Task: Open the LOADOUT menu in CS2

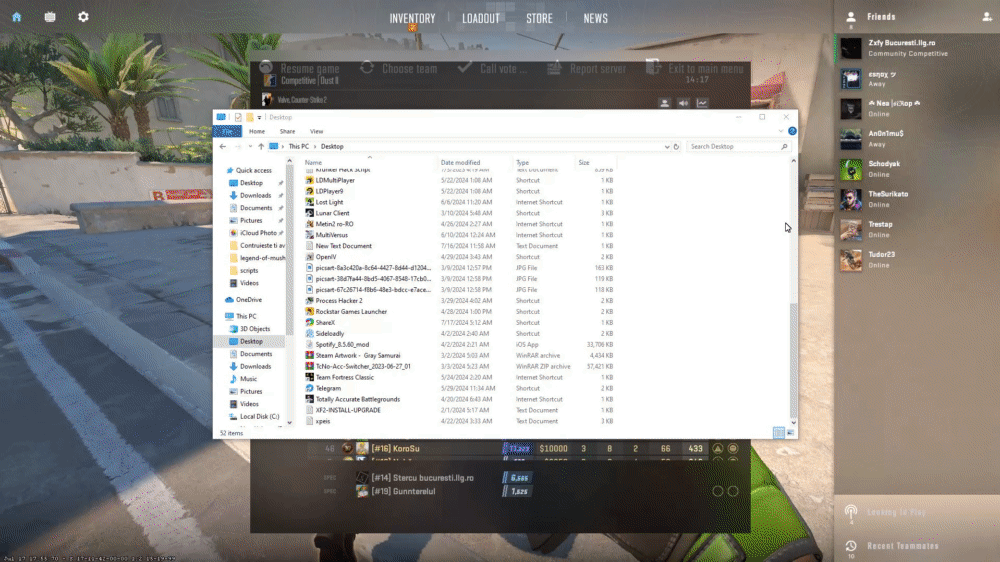Action: pos(481,18)
